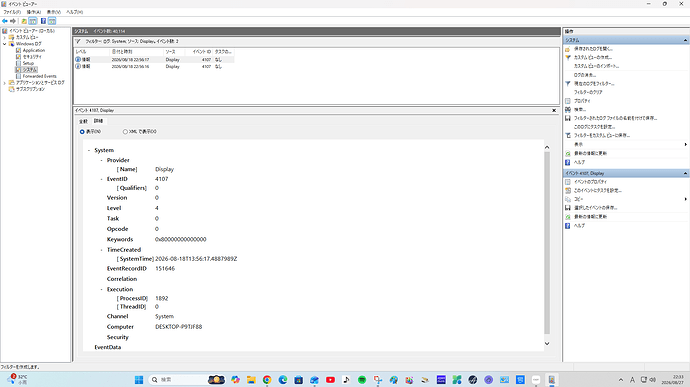This screenshot has height=387, width=690.
Task: Click refresh icon under システム actions
Action: click(x=568, y=154)
